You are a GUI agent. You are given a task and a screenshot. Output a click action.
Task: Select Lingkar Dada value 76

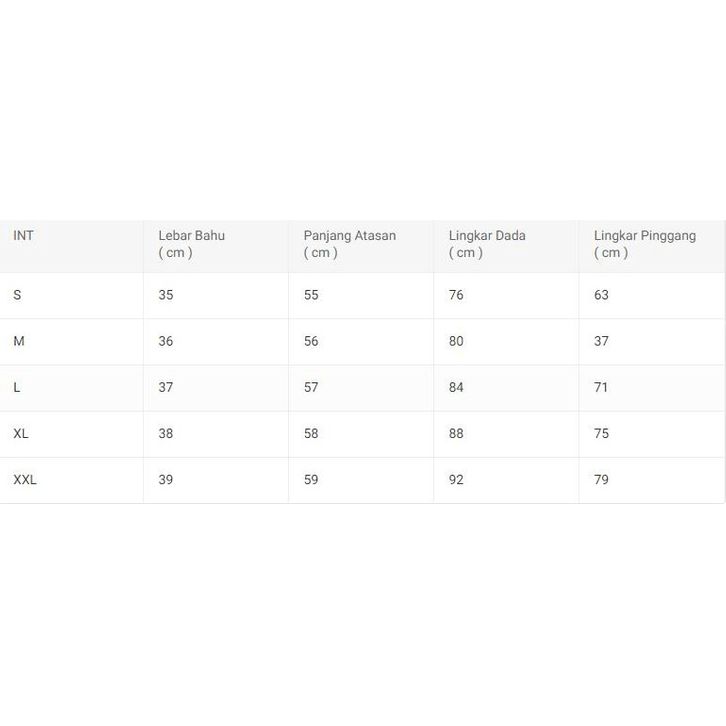pyautogui.click(x=456, y=295)
